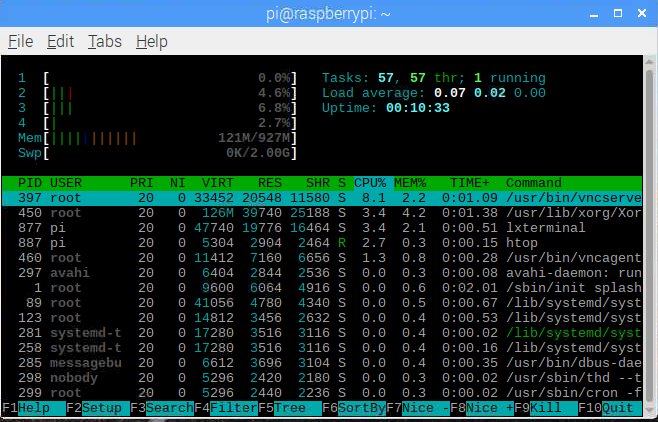Select process row with PID 89

[x=322, y=303]
